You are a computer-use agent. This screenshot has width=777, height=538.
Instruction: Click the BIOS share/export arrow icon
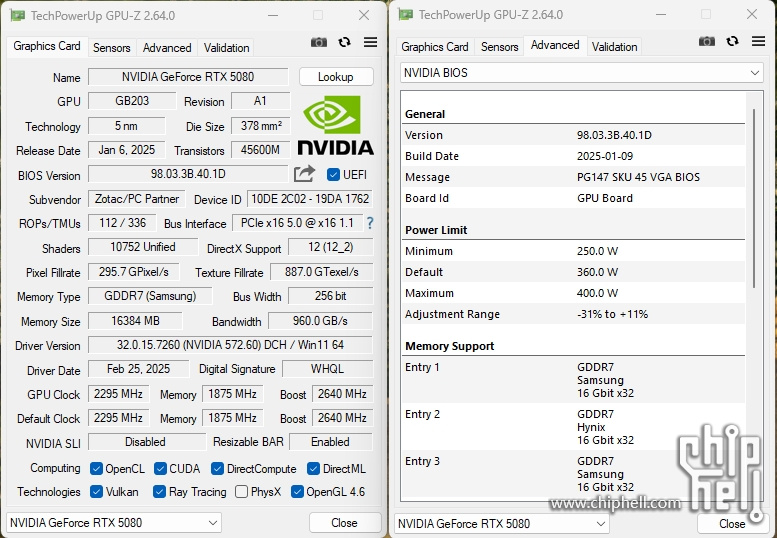304,174
